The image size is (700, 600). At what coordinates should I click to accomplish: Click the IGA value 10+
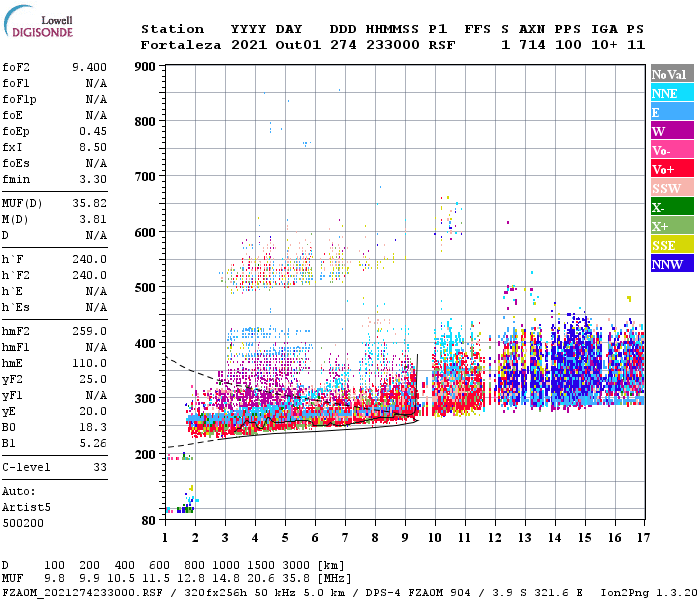click(x=604, y=45)
